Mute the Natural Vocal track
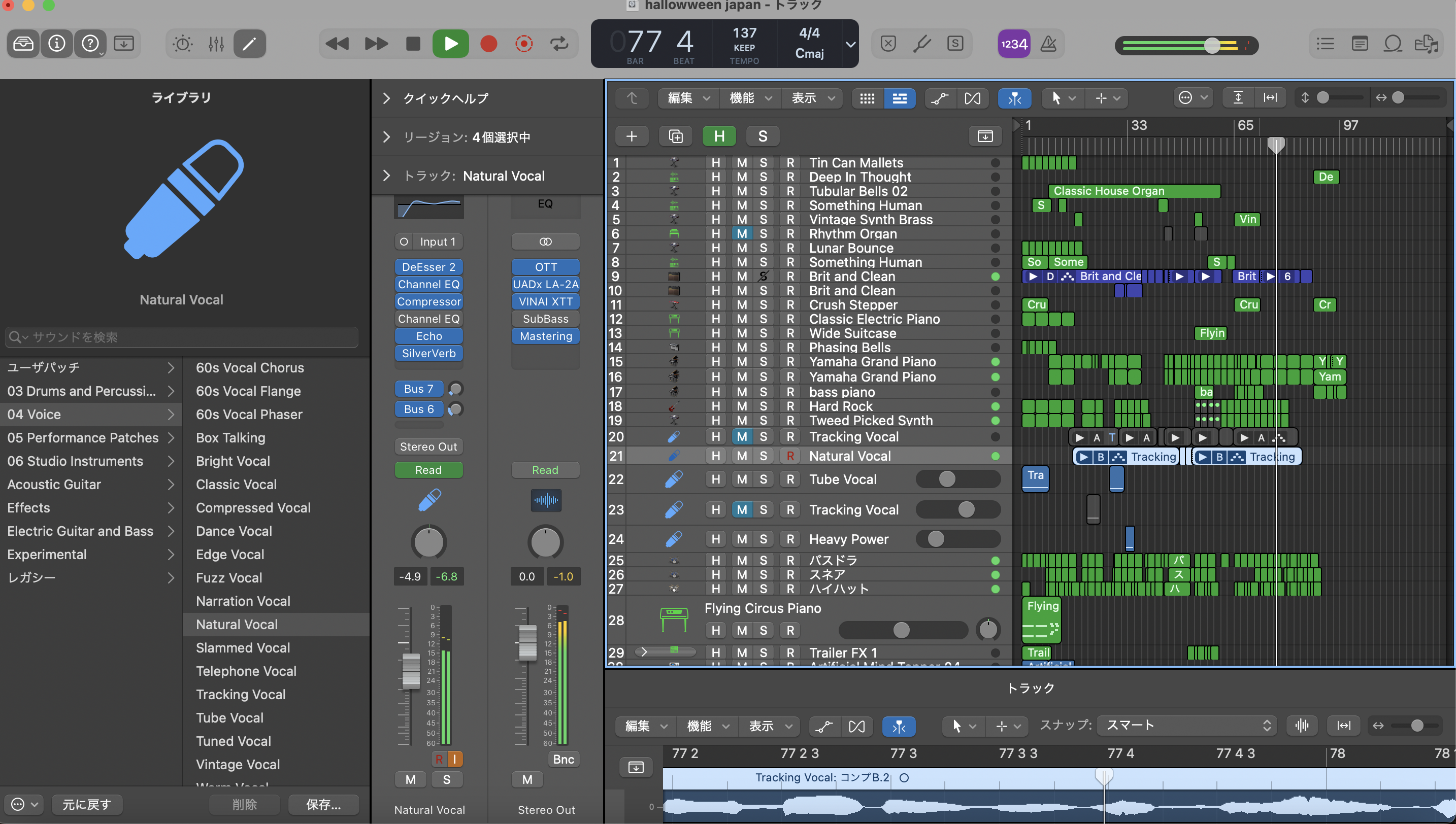Image resolution: width=1456 pixels, height=824 pixels. pyautogui.click(x=742, y=456)
